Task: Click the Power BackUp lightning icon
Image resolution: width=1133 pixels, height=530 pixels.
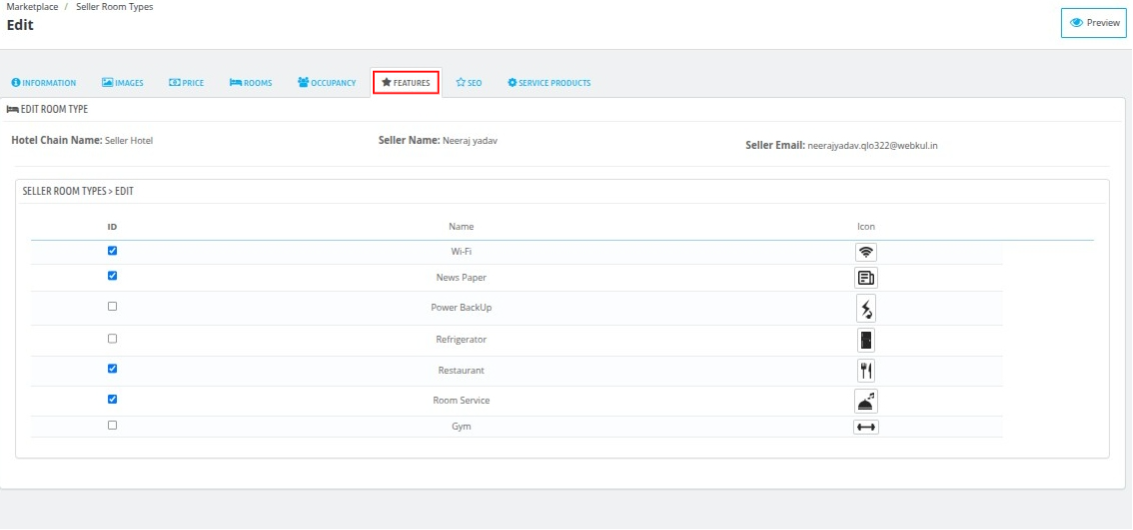Action: point(866,308)
